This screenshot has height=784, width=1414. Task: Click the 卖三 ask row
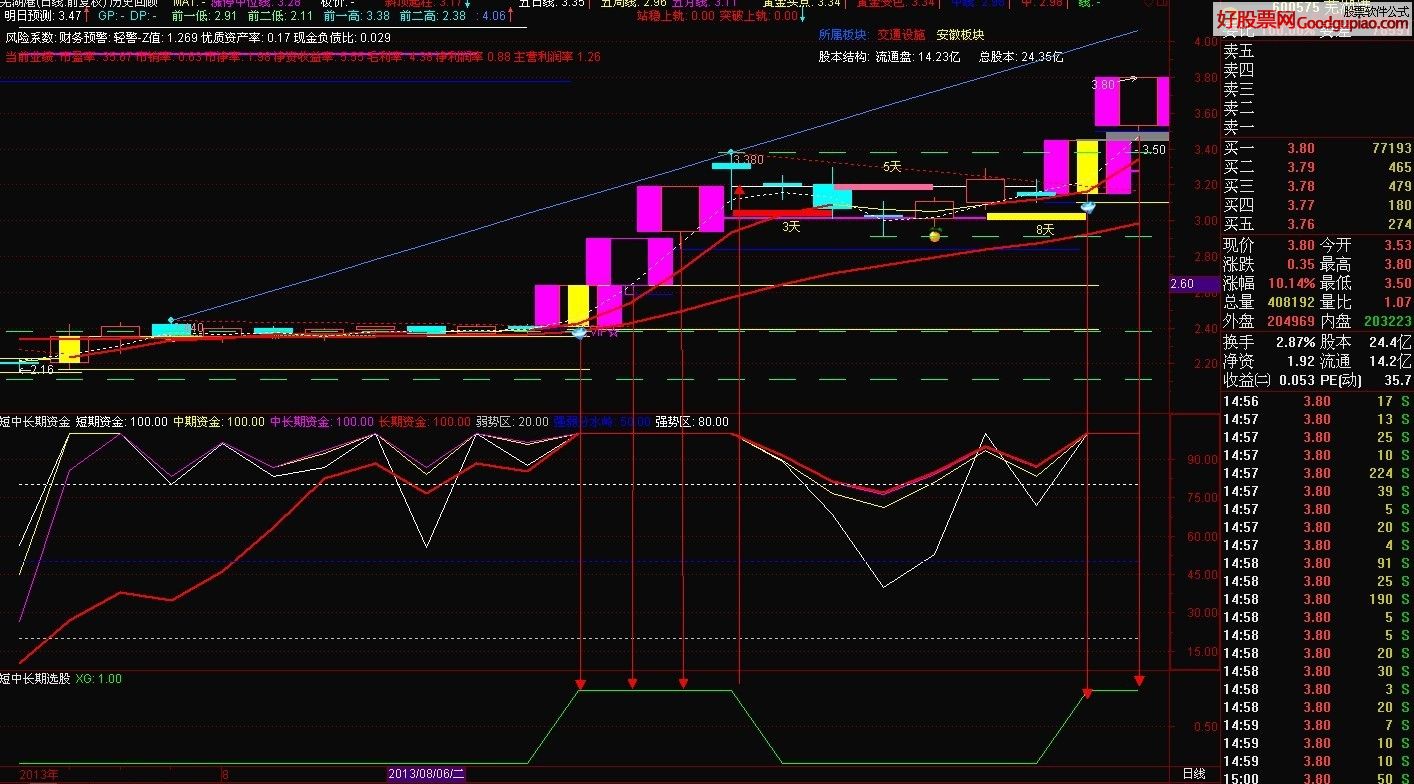pyautogui.click(x=1318, y=90)
